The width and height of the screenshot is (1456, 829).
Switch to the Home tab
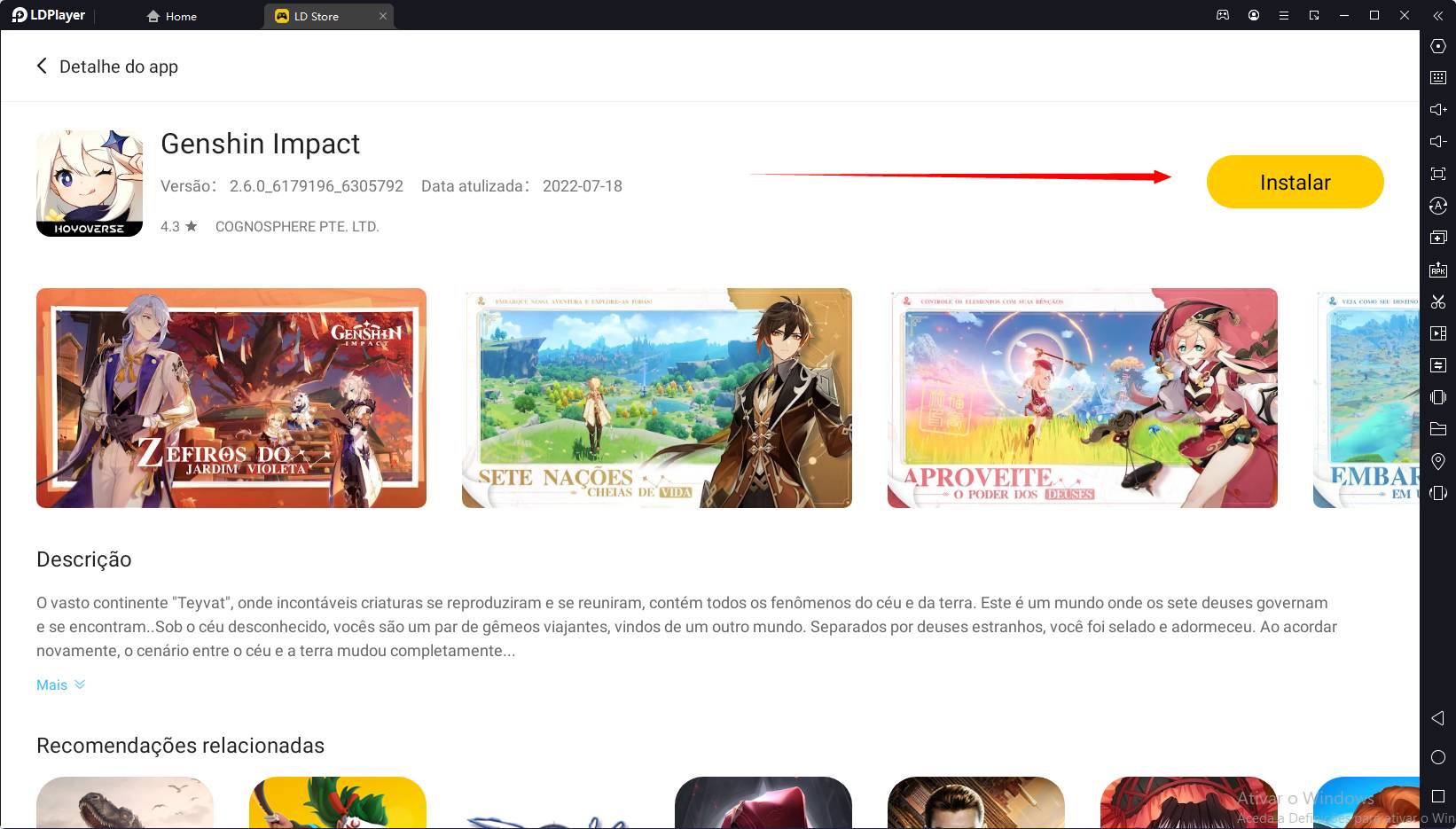pos(172,16)
